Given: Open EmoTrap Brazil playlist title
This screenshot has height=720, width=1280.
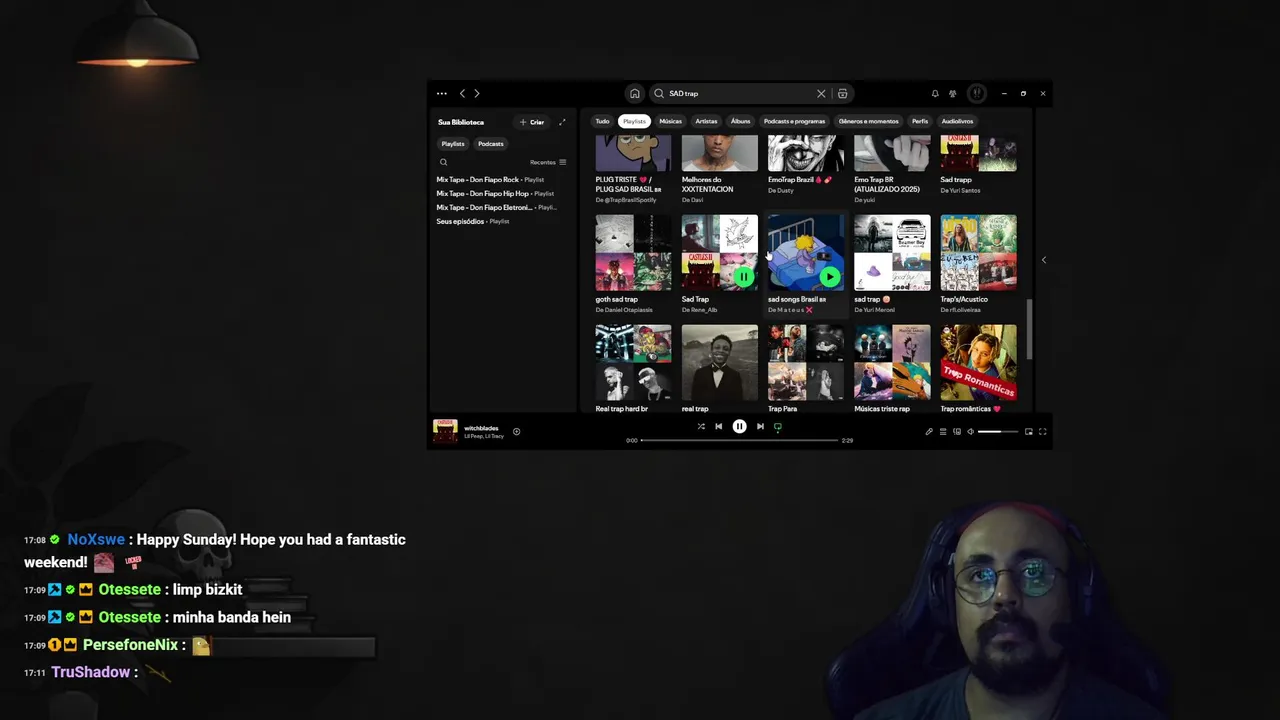Looking at the screenshot, I should tap(800, 180).
